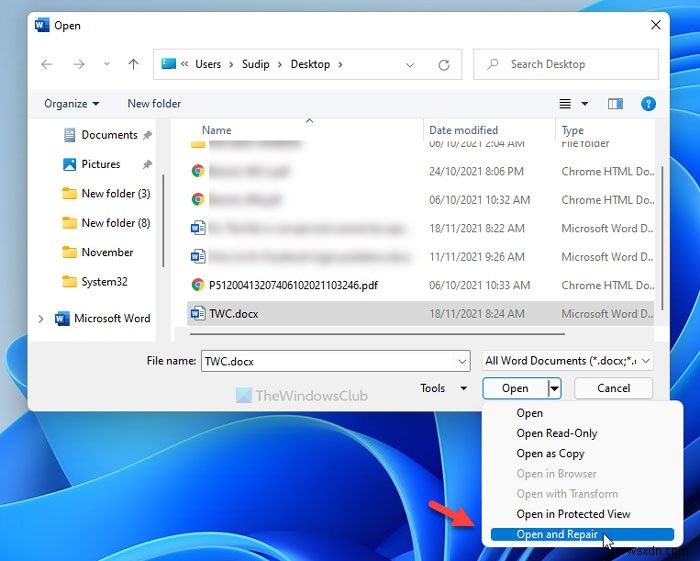
Task: Expand the address bar history dropdown
Action: 410,65
